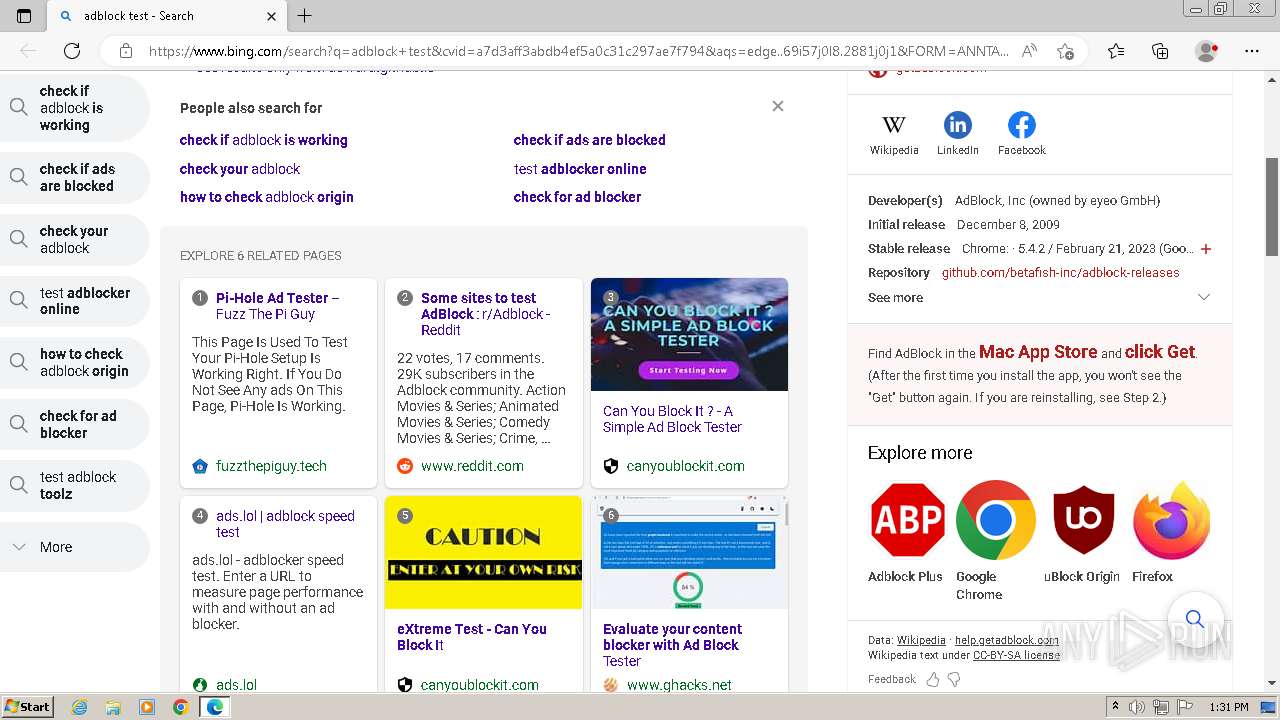Search 'check if adblock is working' sidebar suggestion

coord(75,108)
